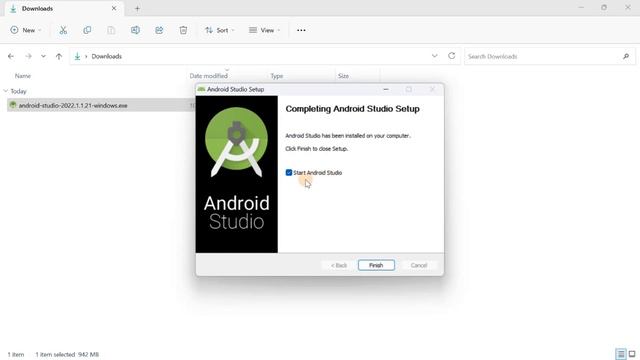This screenshot has height=360, width=640.
Task: Maximize the File Explorer window
Action: click(604, 7)
